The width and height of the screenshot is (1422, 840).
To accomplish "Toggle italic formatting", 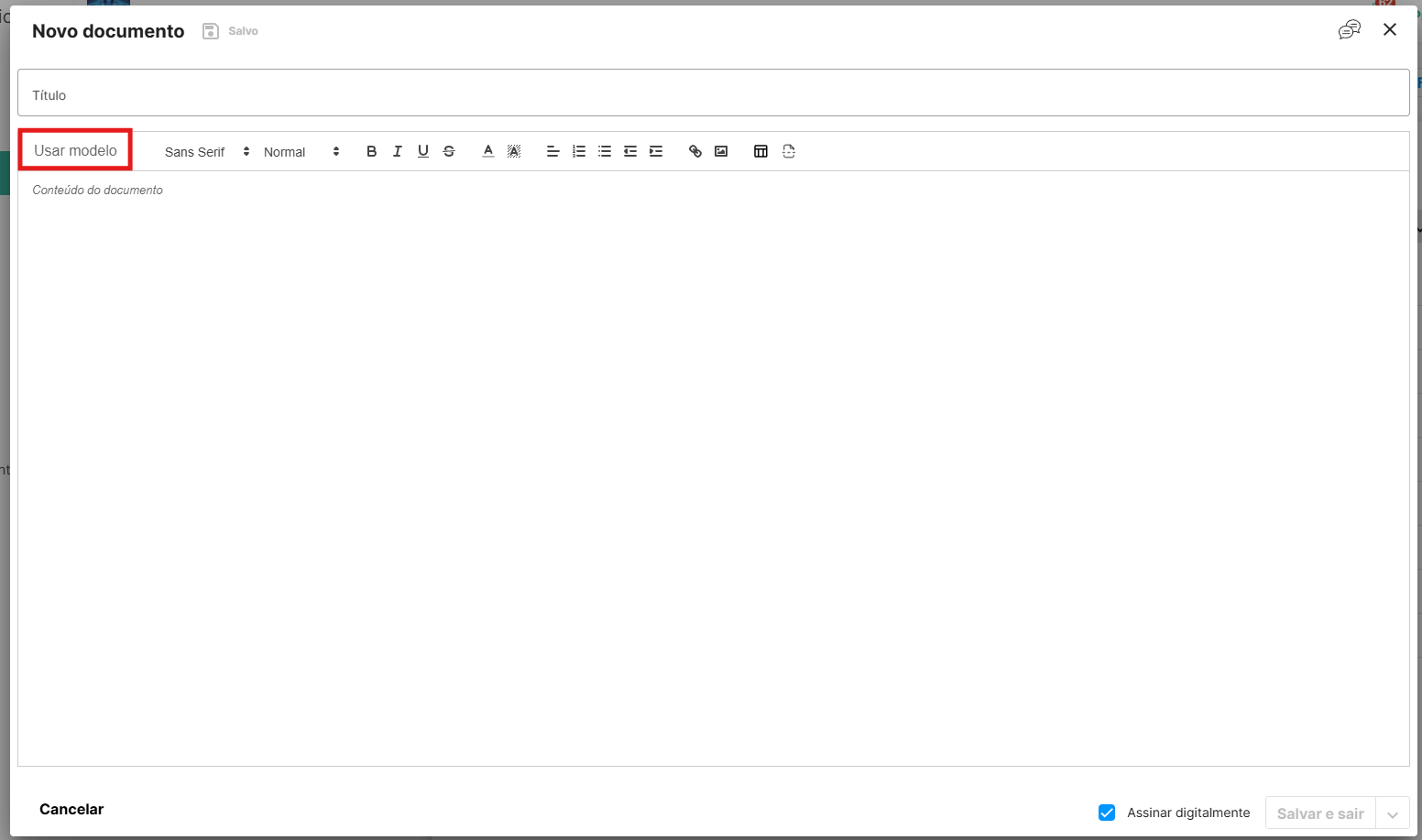I will [x=397, y=151].
